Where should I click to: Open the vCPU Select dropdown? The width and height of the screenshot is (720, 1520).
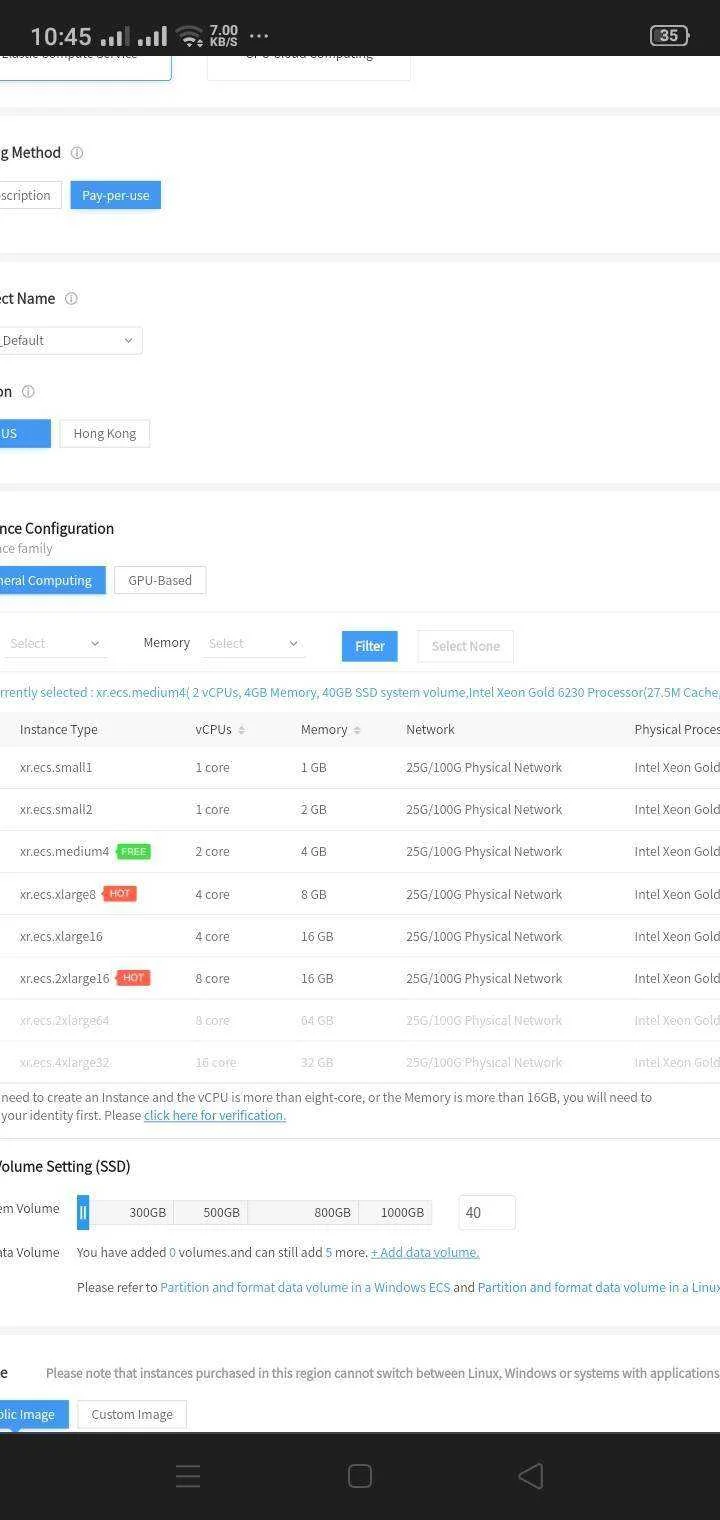(54, 643)
